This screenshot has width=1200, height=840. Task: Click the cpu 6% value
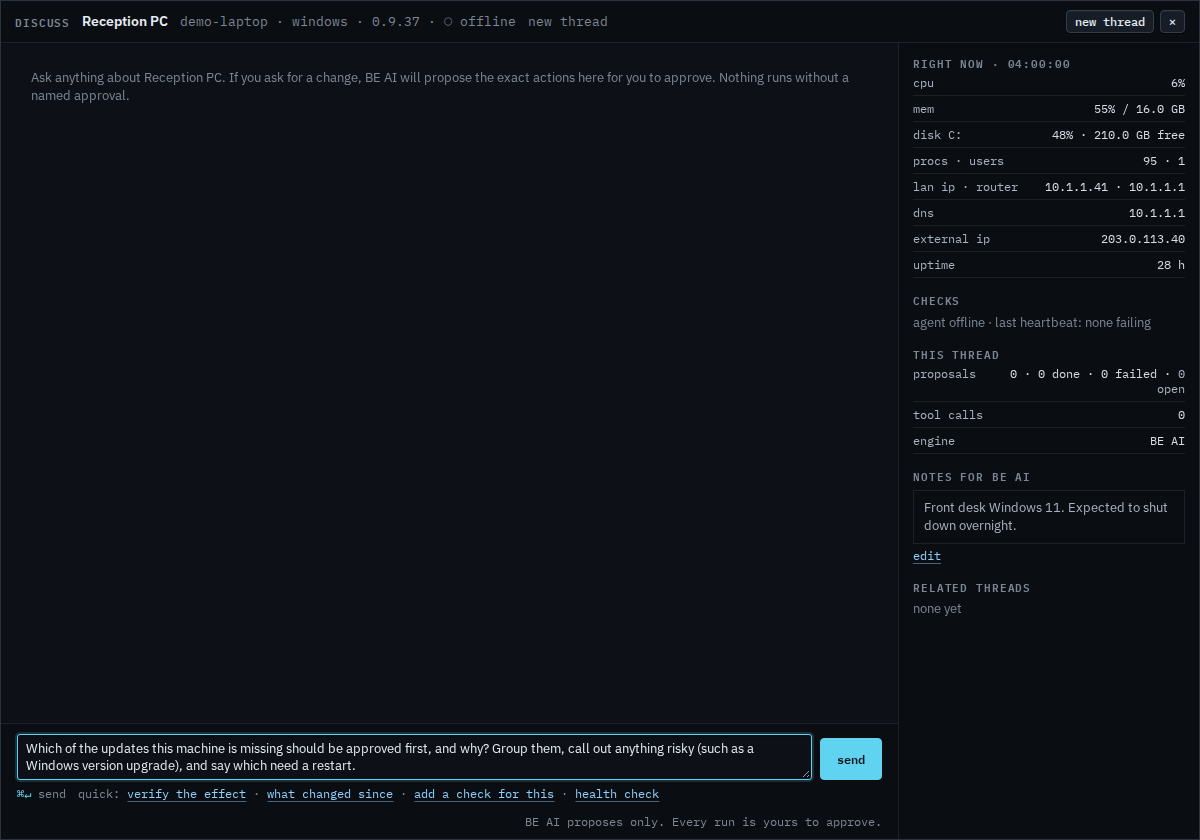point(1178,83)
